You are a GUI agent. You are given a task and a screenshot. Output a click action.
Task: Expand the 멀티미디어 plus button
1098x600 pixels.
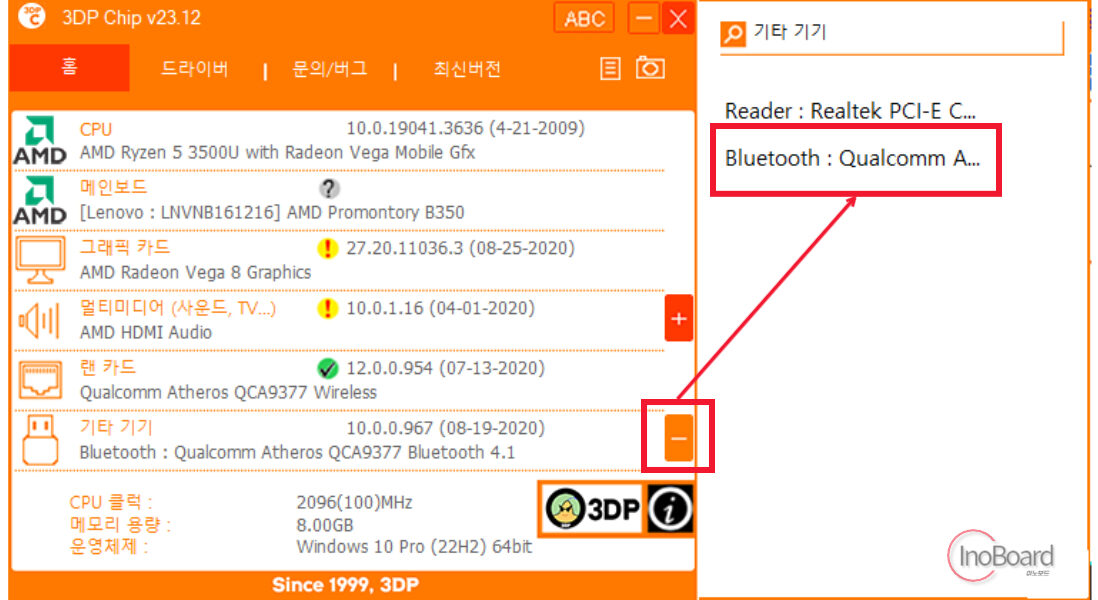coord(679,319)
